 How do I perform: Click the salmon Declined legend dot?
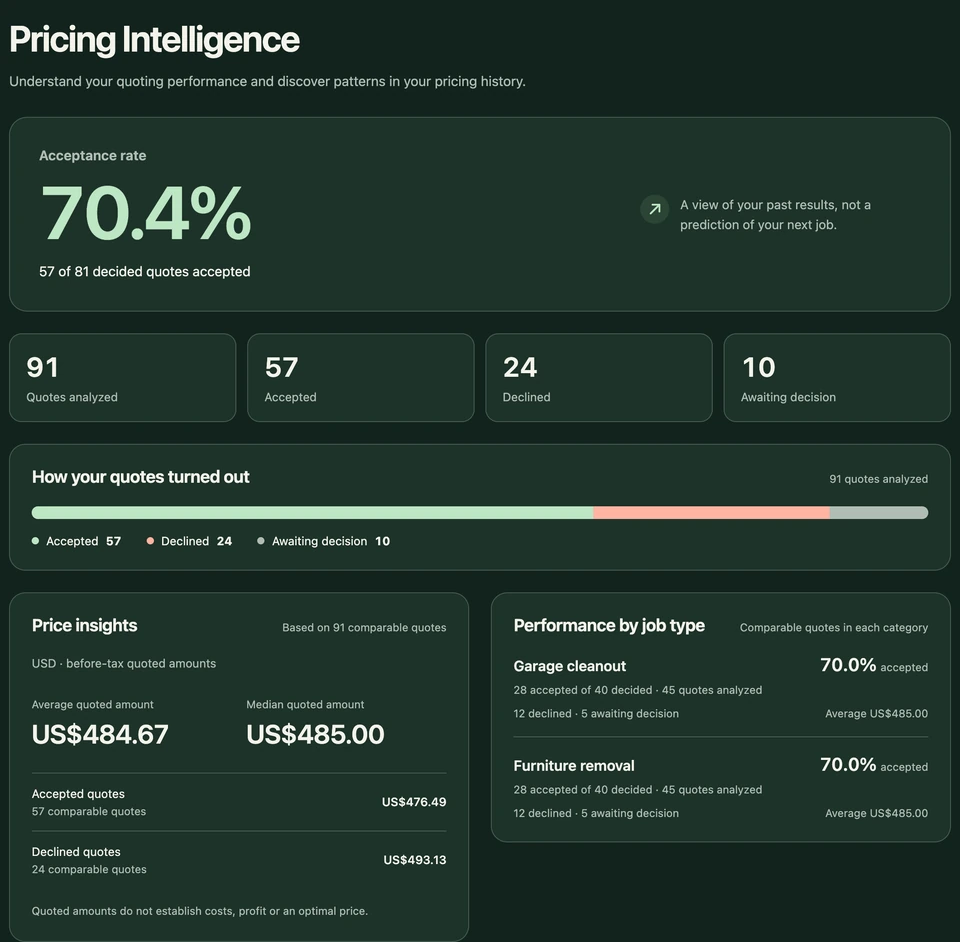150,541
